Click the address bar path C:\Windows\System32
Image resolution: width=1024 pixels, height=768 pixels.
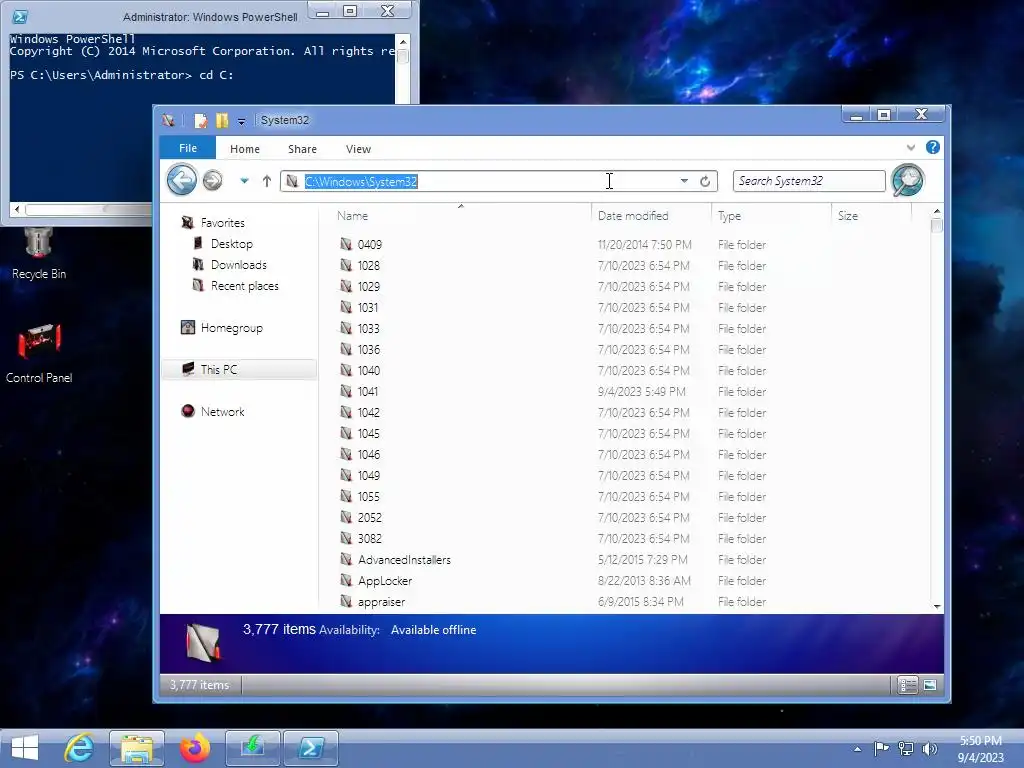click(x=361, y=182)
